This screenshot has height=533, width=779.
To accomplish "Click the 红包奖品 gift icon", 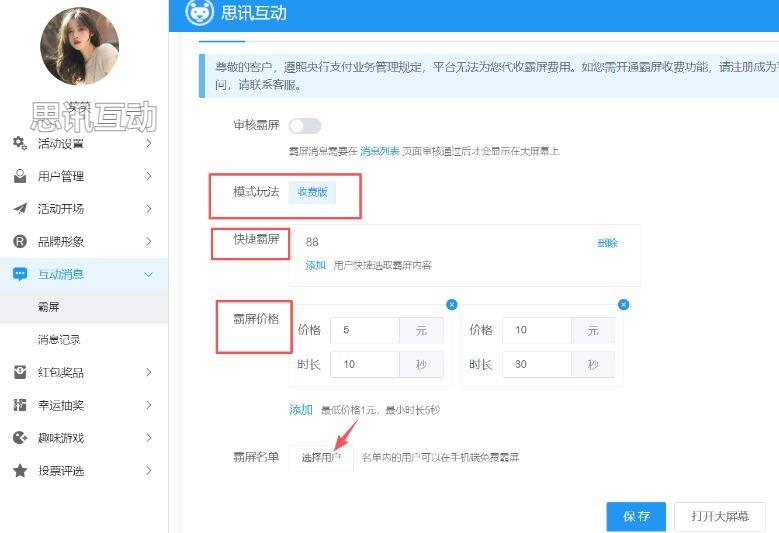I will [19, 372].
